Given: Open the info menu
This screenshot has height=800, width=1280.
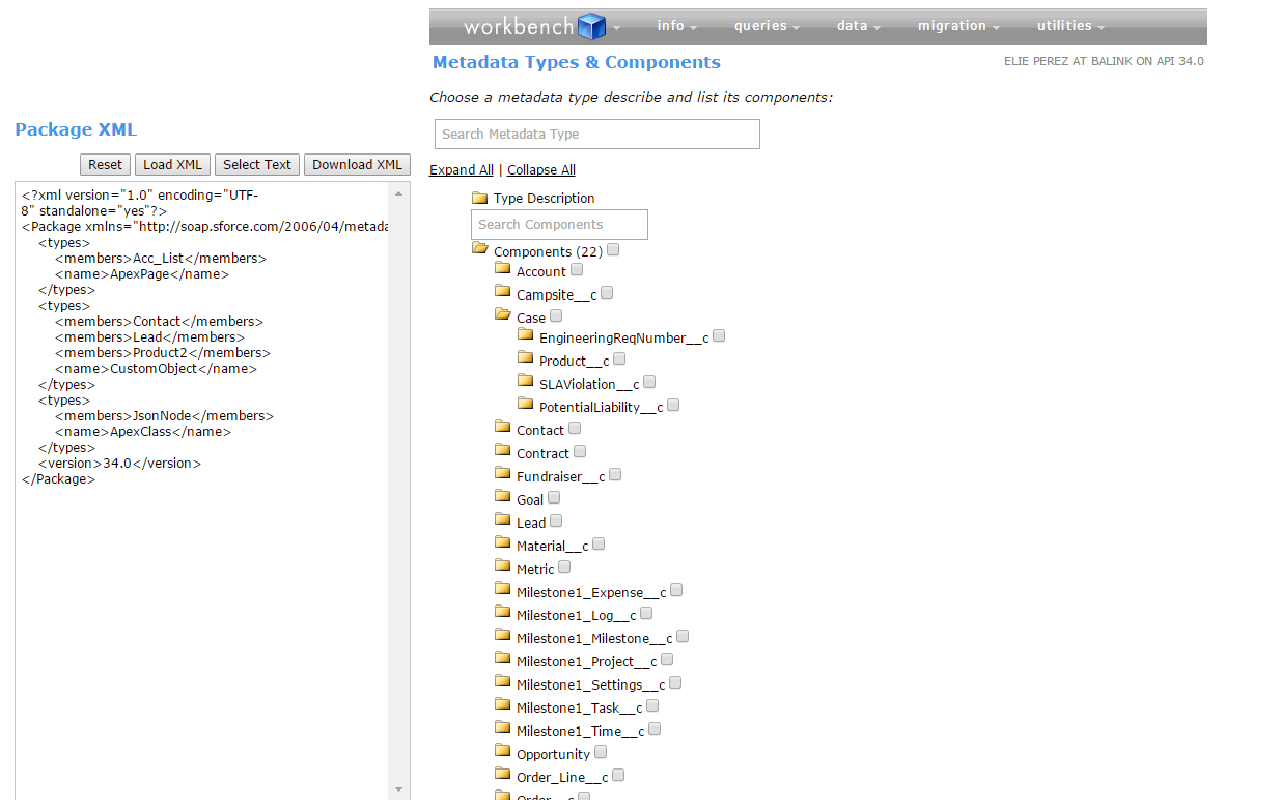Looking at the screenshot, I should coord(676,26).
